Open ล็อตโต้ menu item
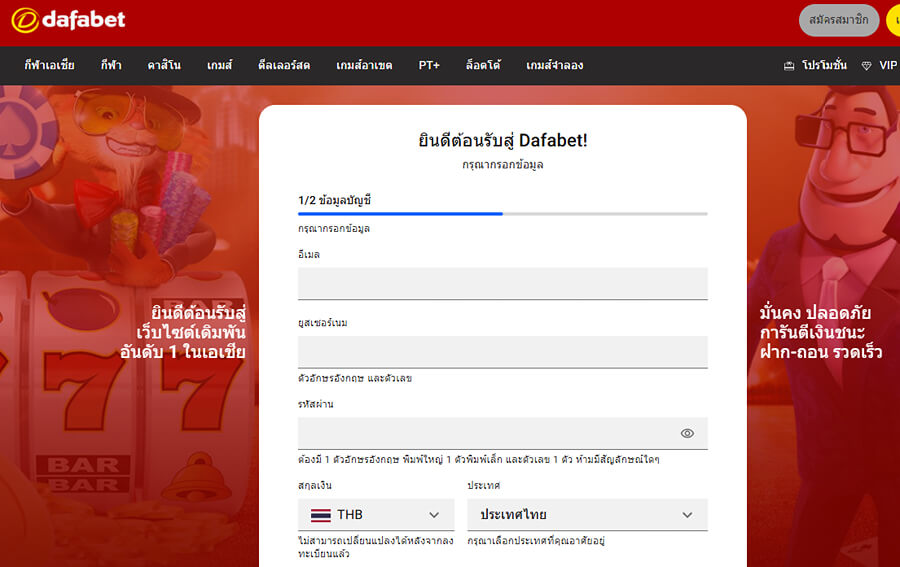The image size is (900, 567). pos(483,65)
